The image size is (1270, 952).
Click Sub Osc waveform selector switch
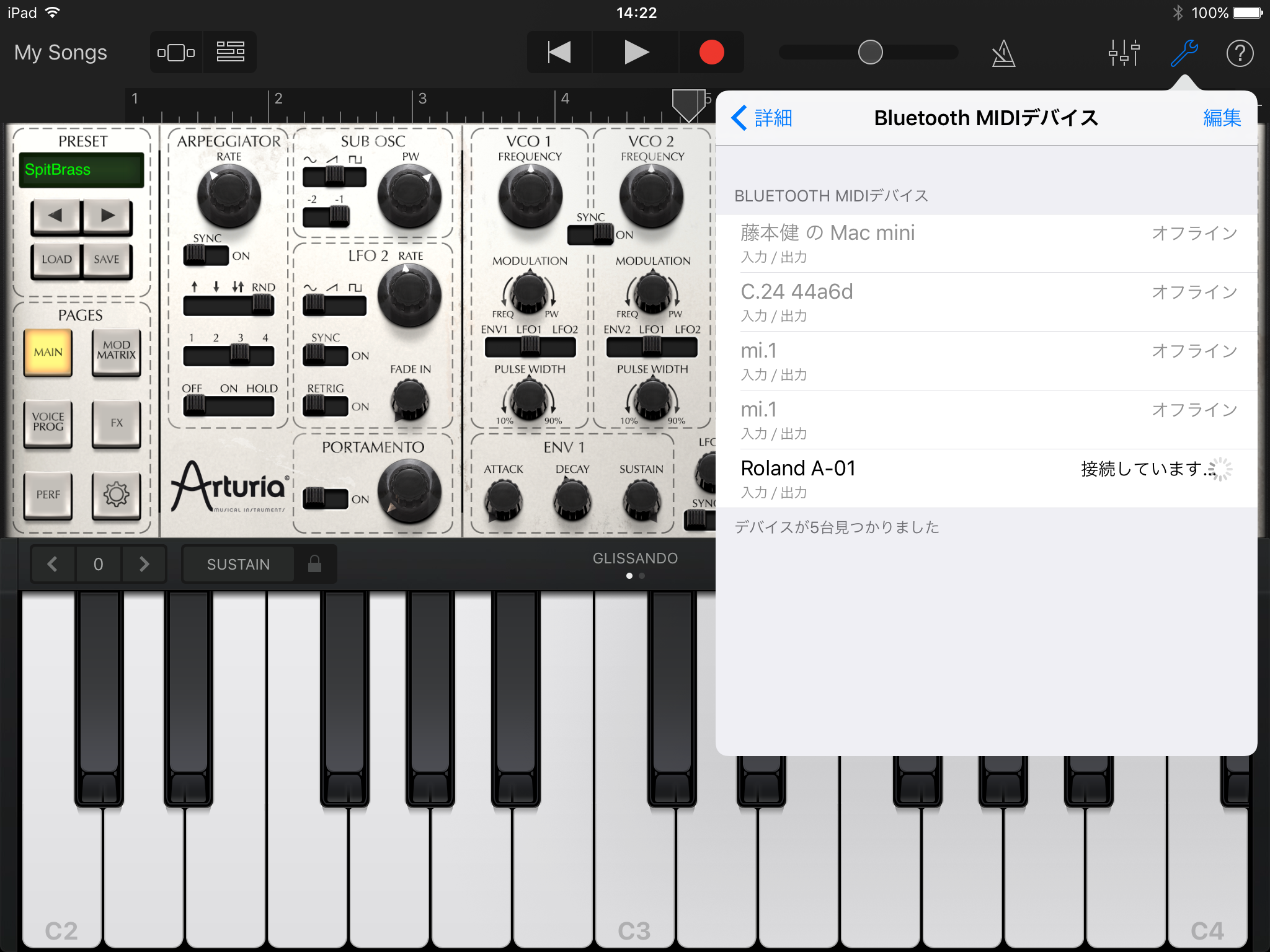click(334, 177)
